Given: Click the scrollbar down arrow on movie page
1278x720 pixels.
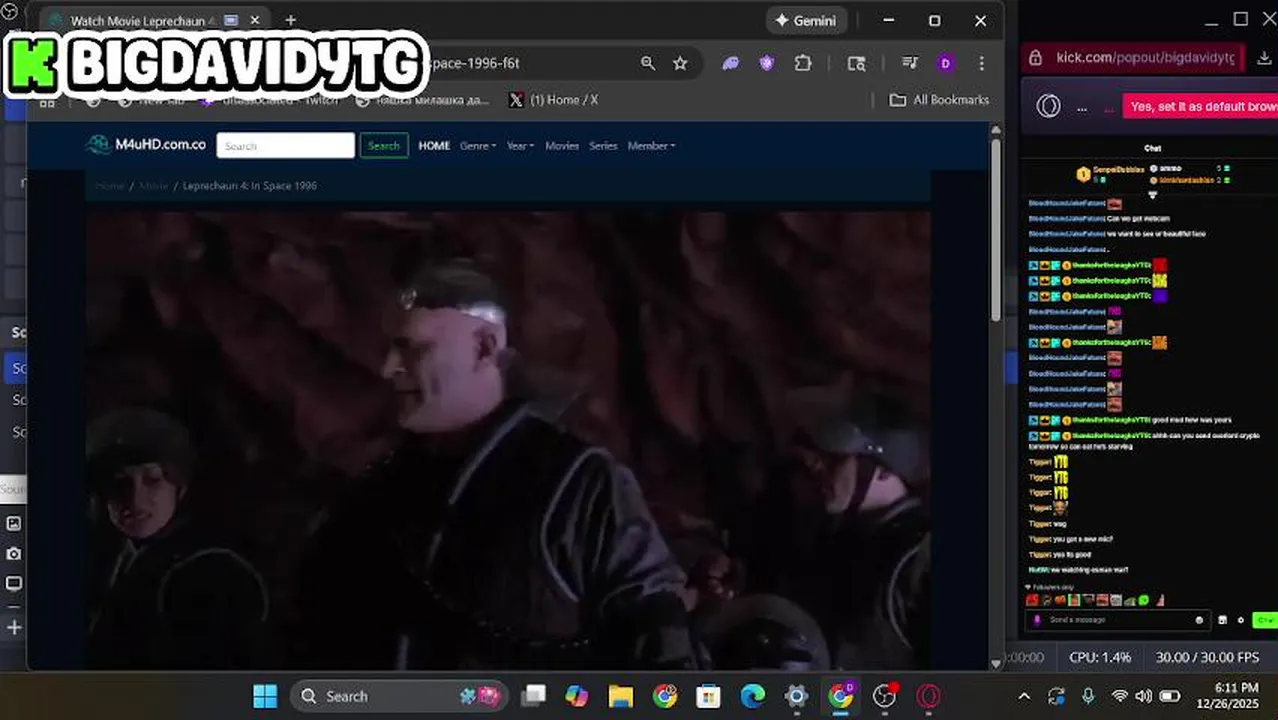Looking at the screenshot, I should tap(995, 662).
